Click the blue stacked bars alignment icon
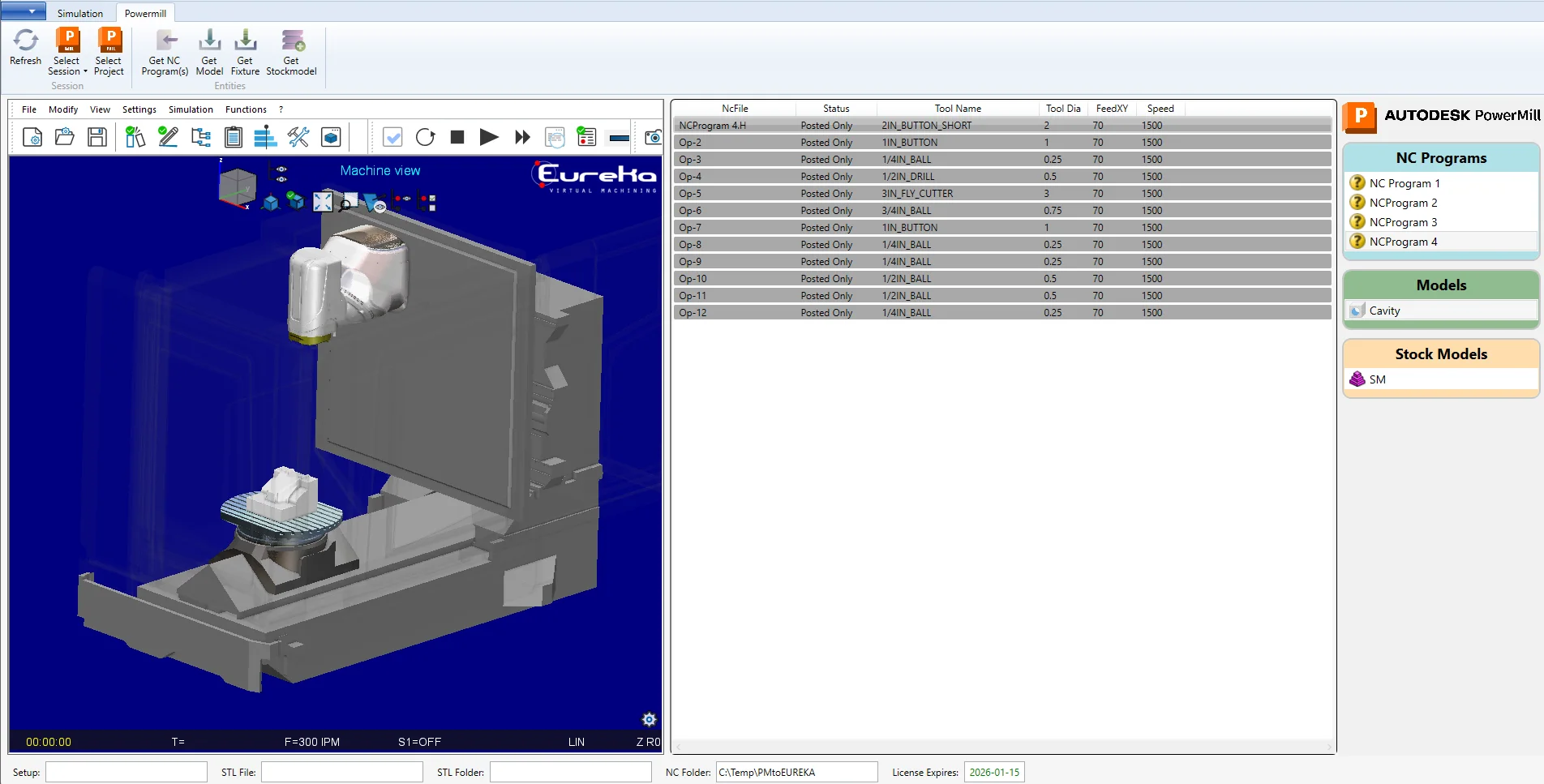Screen dimensions: 1544x784 [265, 137]
